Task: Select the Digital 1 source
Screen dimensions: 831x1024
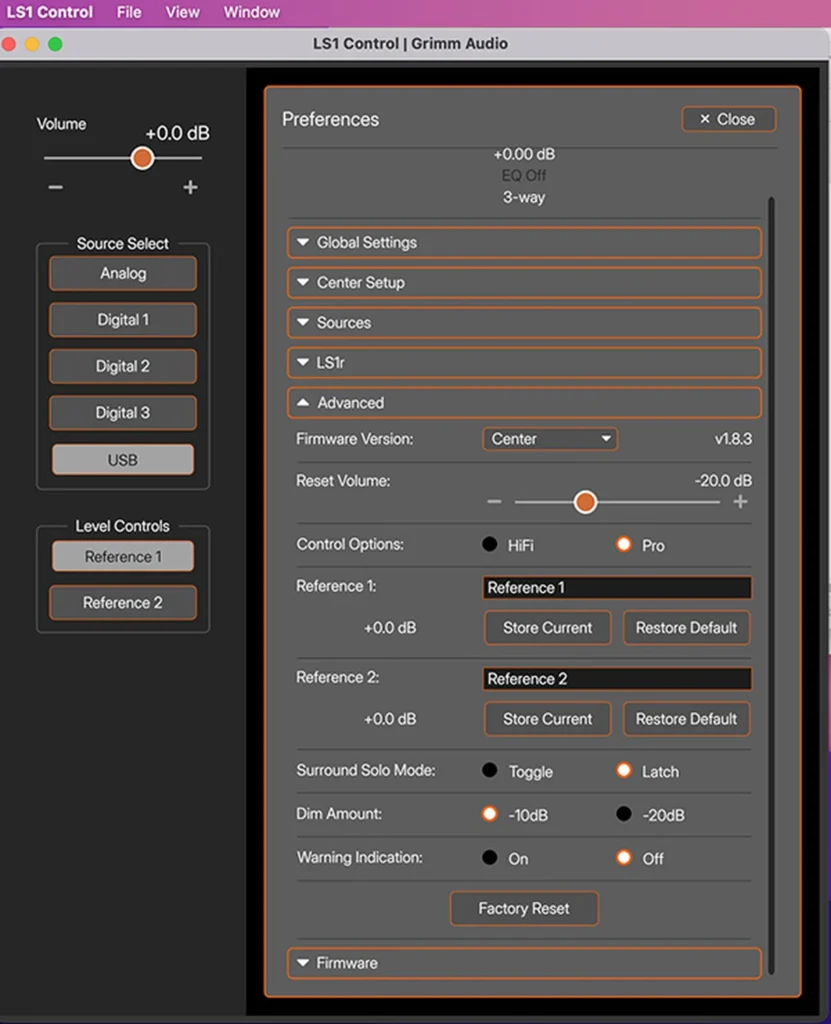Action: pos(123,319)
